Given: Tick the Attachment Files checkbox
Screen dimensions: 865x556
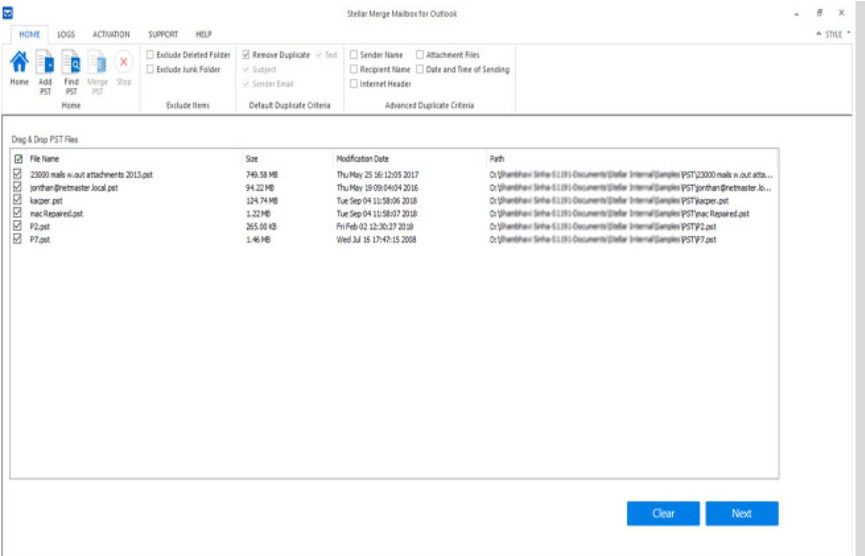Looking at the screenshot, I should (420, 55).
